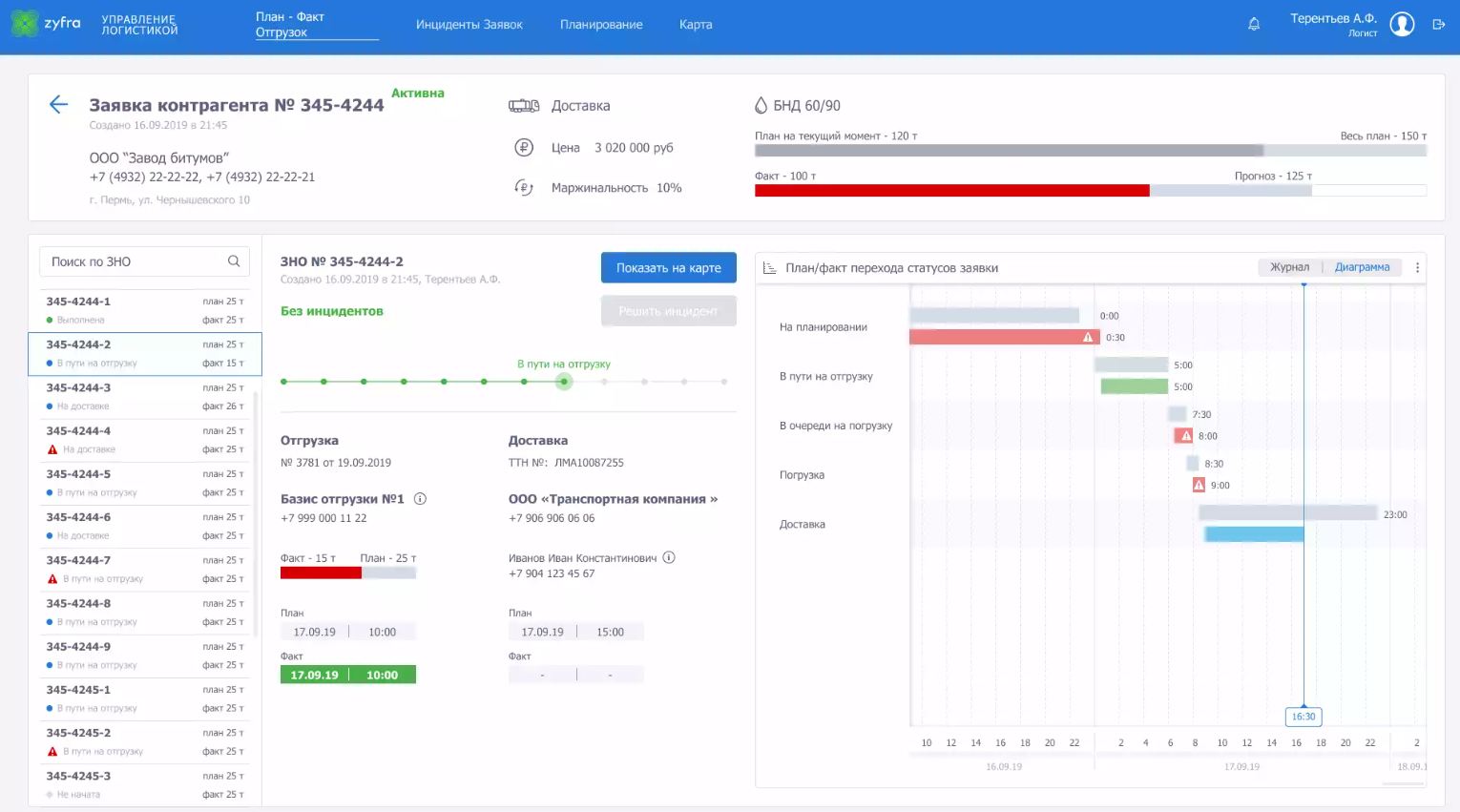Viewport: 1460px width, 812px height.
Task: Click the logout icon in the header
Action: tap(1438, 24)
